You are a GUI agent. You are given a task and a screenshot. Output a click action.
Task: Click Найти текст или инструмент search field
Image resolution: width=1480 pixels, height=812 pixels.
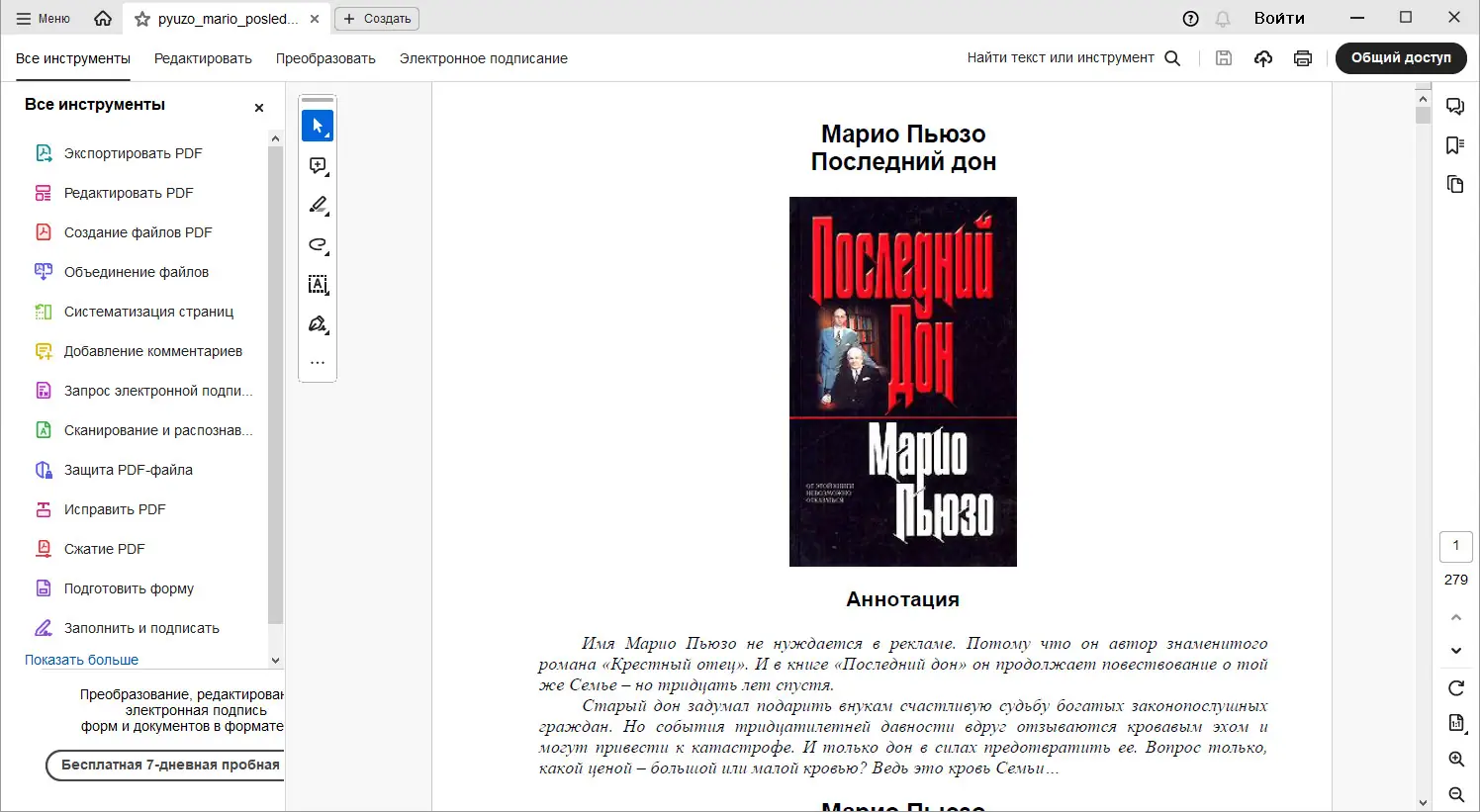1061,58
